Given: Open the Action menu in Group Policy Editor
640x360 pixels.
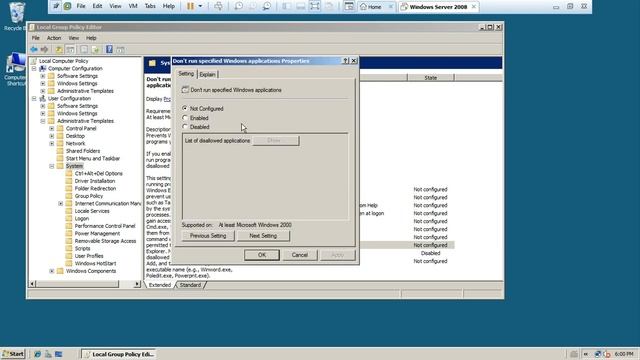Looking at the screenshot, I should point(54,38).
